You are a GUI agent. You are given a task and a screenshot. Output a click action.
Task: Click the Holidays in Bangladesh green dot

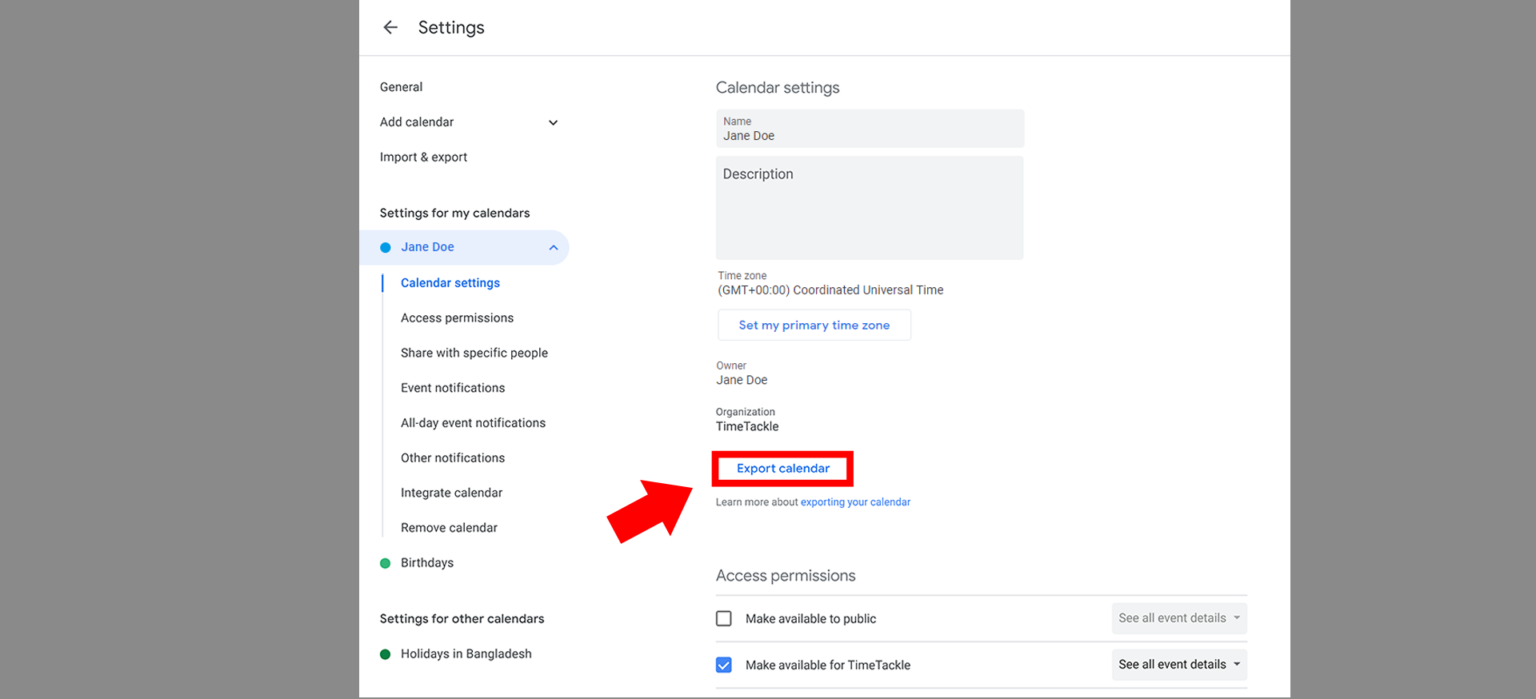(385, 653)
